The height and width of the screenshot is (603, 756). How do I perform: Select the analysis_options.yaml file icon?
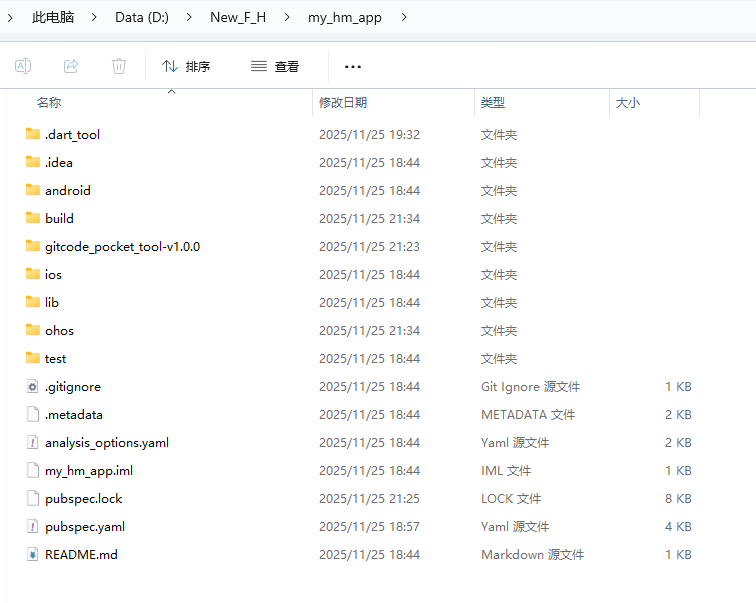pyautogui.click(x=32, y=442)
